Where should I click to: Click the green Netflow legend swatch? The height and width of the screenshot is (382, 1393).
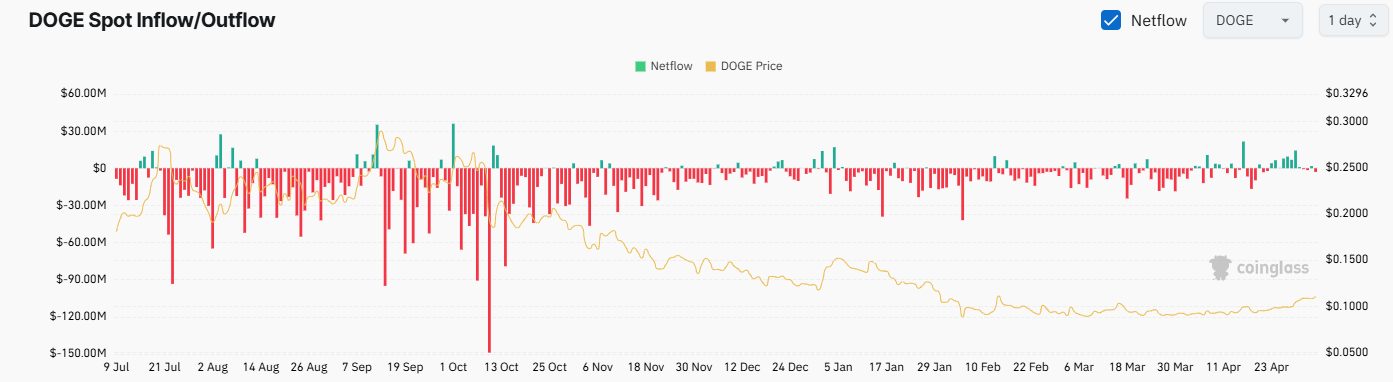coord(639,66)
